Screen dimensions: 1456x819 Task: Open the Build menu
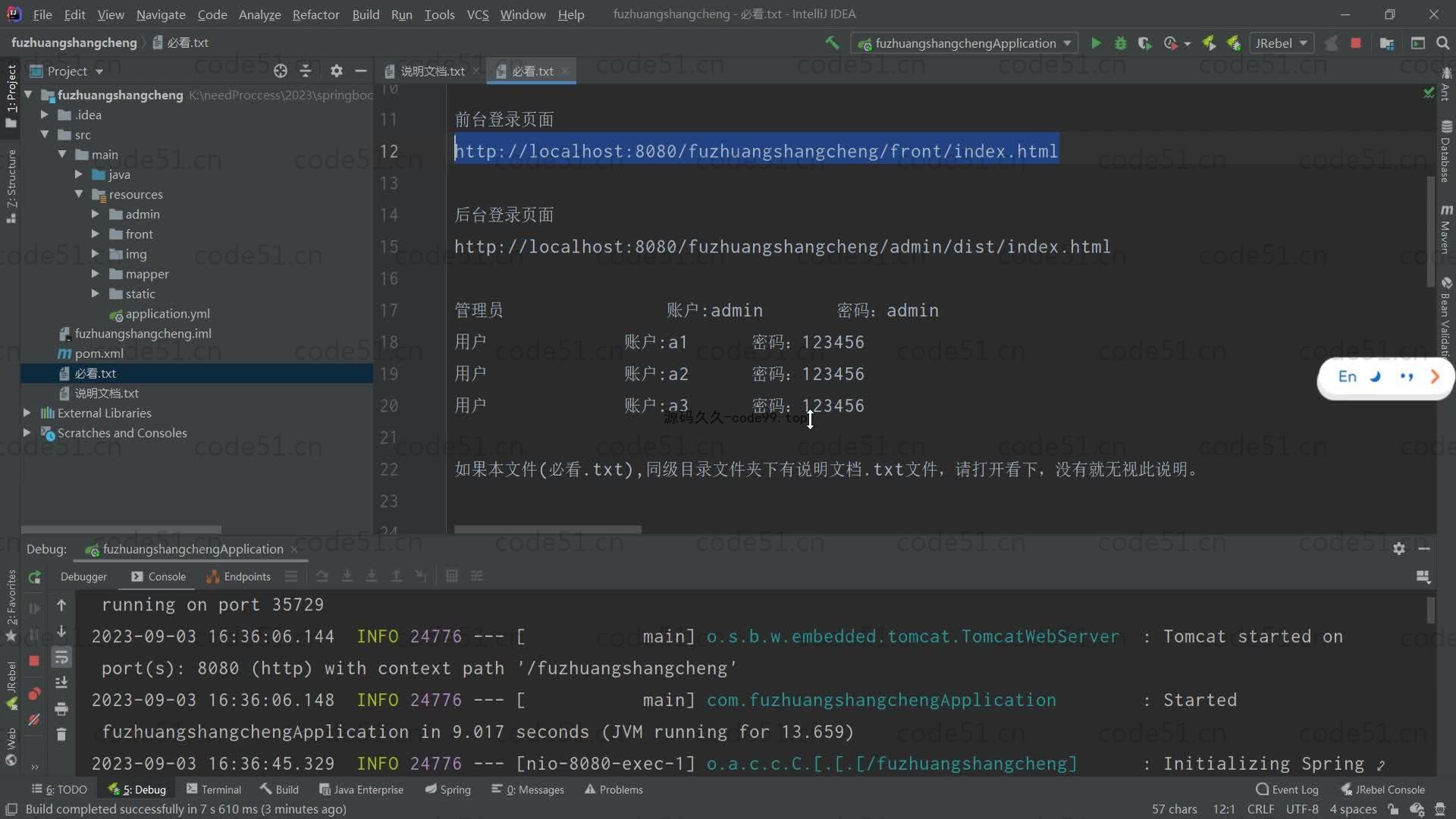(366, 14)
